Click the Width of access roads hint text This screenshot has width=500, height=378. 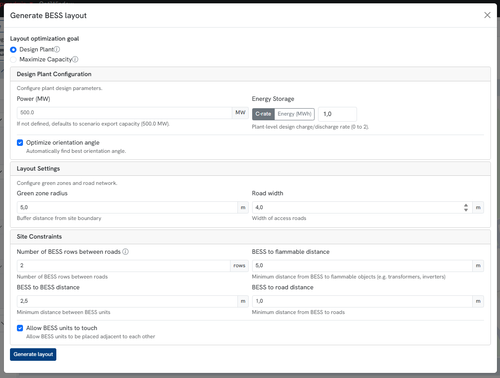[279, 218]
